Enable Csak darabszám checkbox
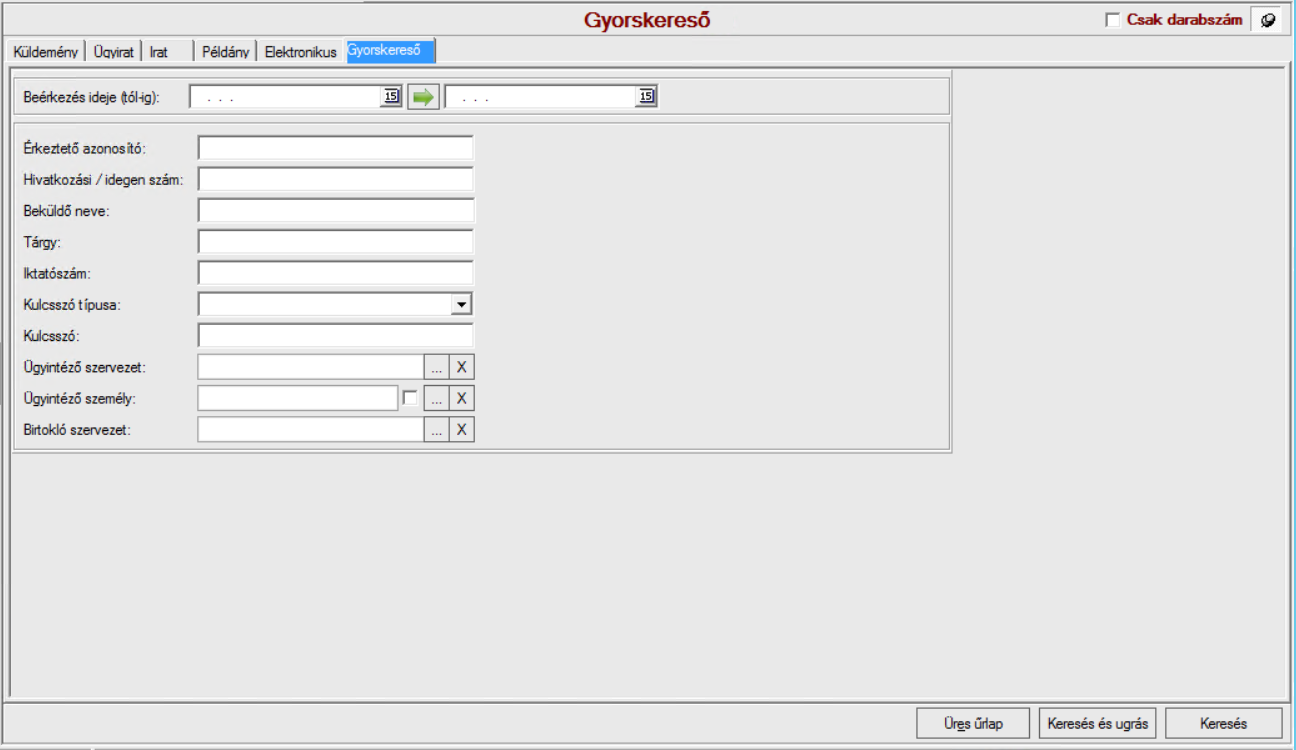This screenshot has height=750, width=1296. (1112, 20)
